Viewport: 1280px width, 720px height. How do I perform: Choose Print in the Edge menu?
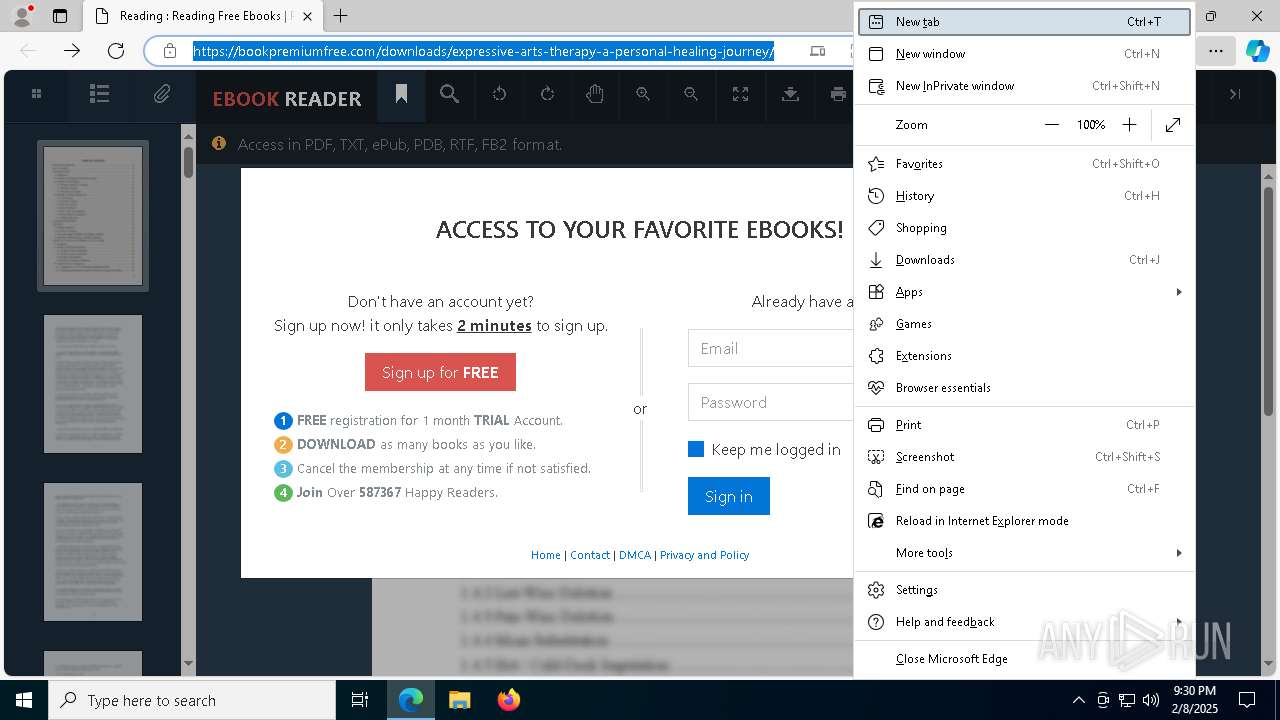tap(1025, 425)
